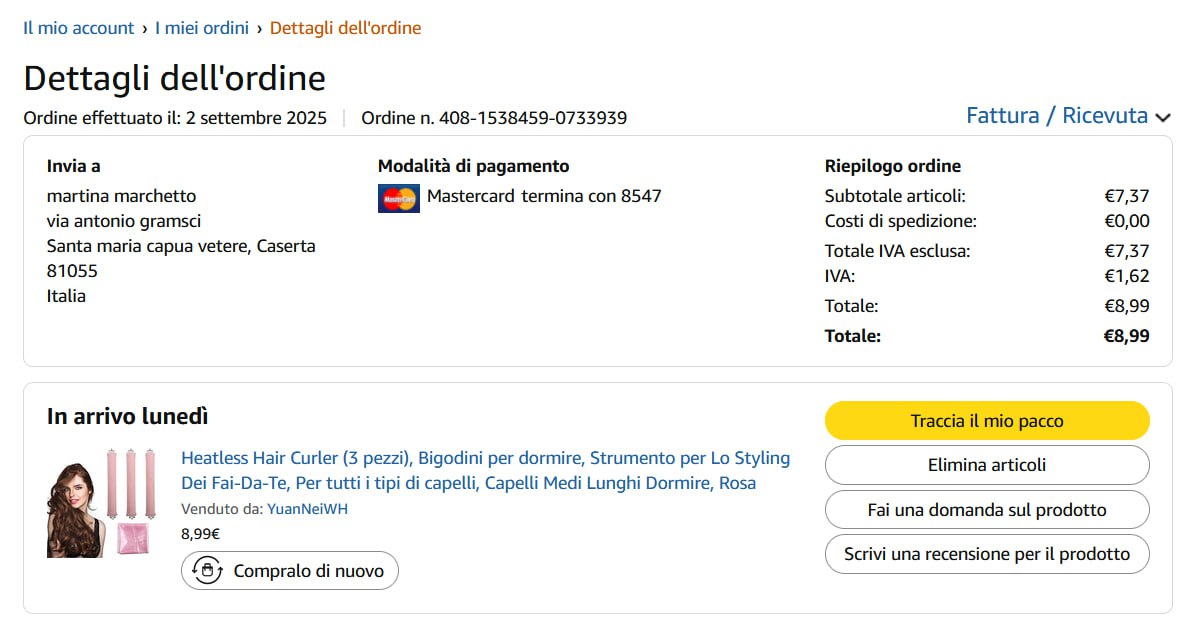This screenshot has height=622, width=1191.
Task: Click 'Totale IVA esclusa:' label
Action: point(897,251)
